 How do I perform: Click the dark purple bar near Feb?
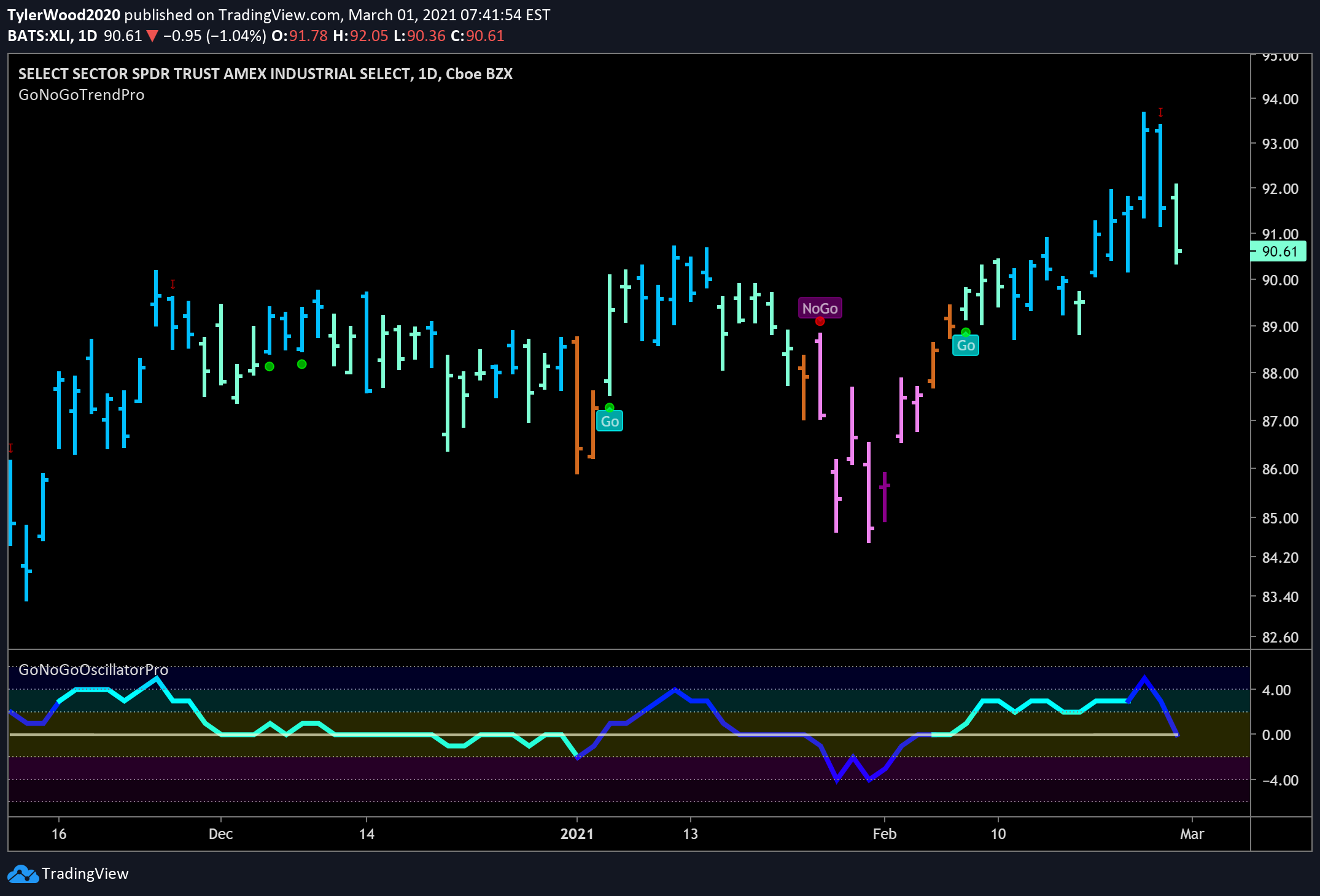(x=885, y=497)
